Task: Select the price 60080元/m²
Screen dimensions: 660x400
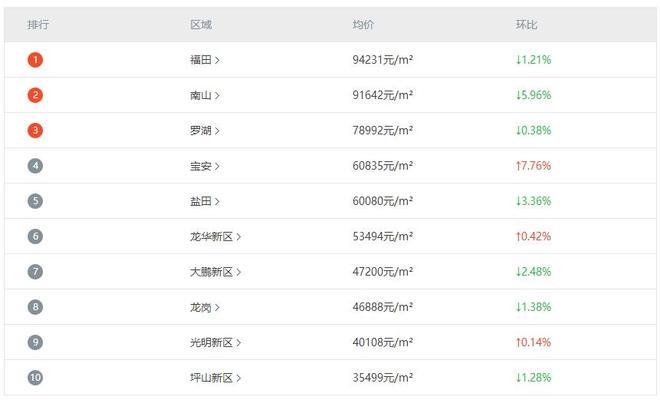Action: tap(383, 201)
